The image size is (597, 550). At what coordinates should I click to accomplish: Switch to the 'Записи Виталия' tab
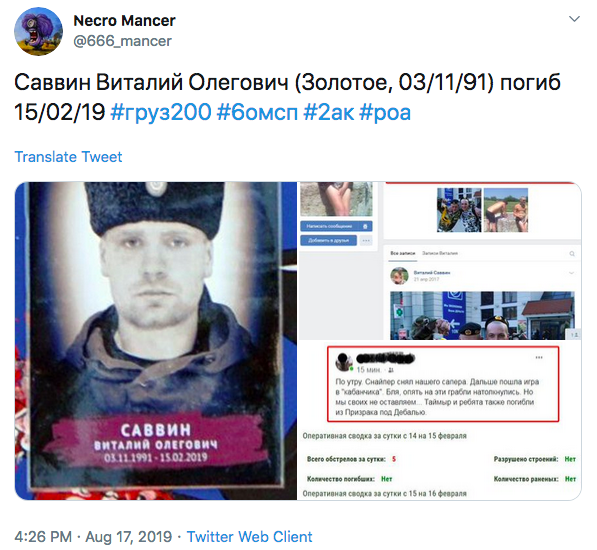[x=440, y=253]
